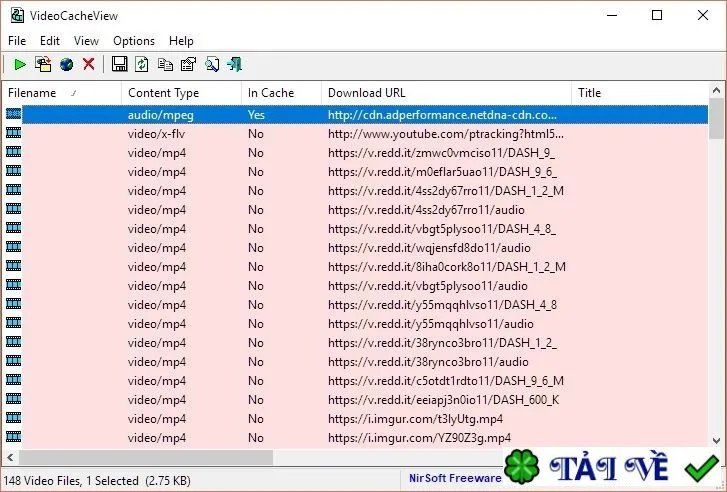
Task: Click the red X delete icon
Action: 89,64
